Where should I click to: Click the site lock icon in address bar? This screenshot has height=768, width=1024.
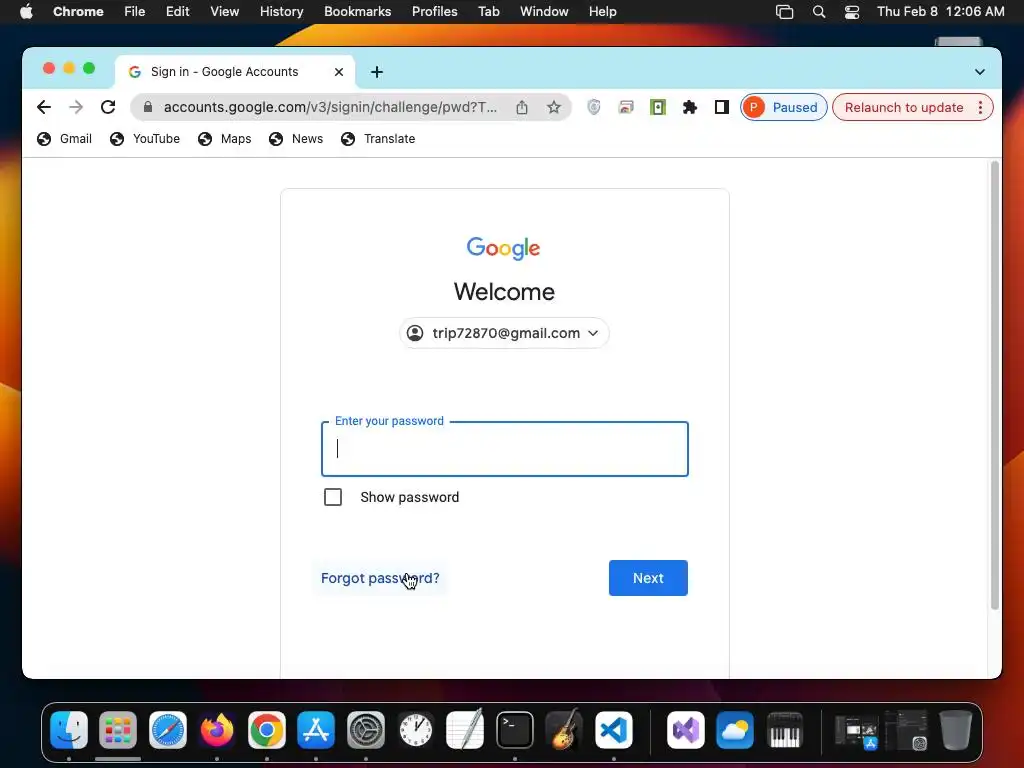pos(148,107)
